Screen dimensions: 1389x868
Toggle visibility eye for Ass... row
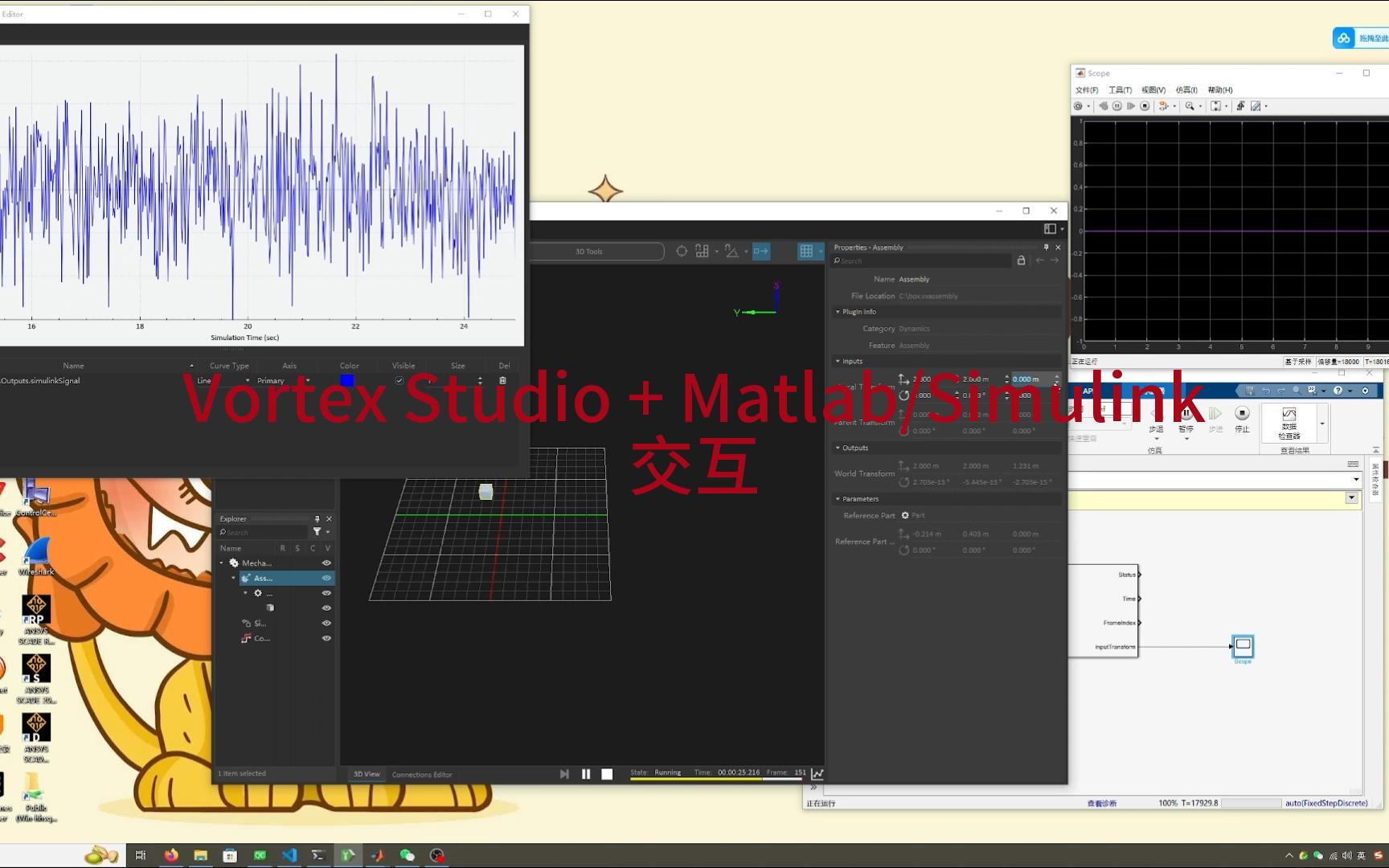tap(326, 578)
